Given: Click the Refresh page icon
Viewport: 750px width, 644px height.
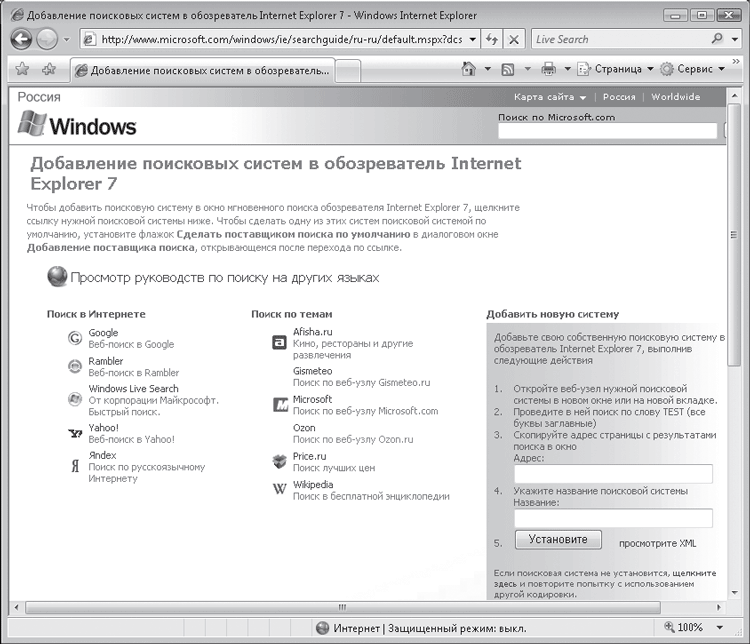Looking at the screenshot, I should coord(492,39).
